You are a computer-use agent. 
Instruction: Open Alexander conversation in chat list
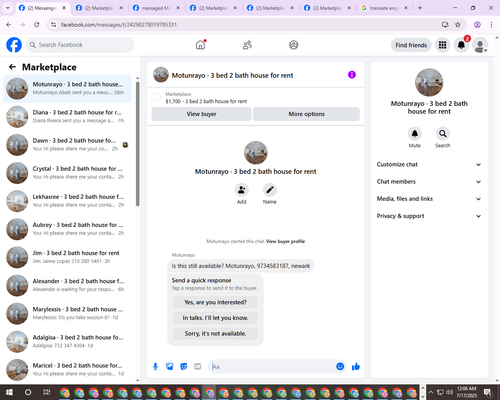coord(67,285)
